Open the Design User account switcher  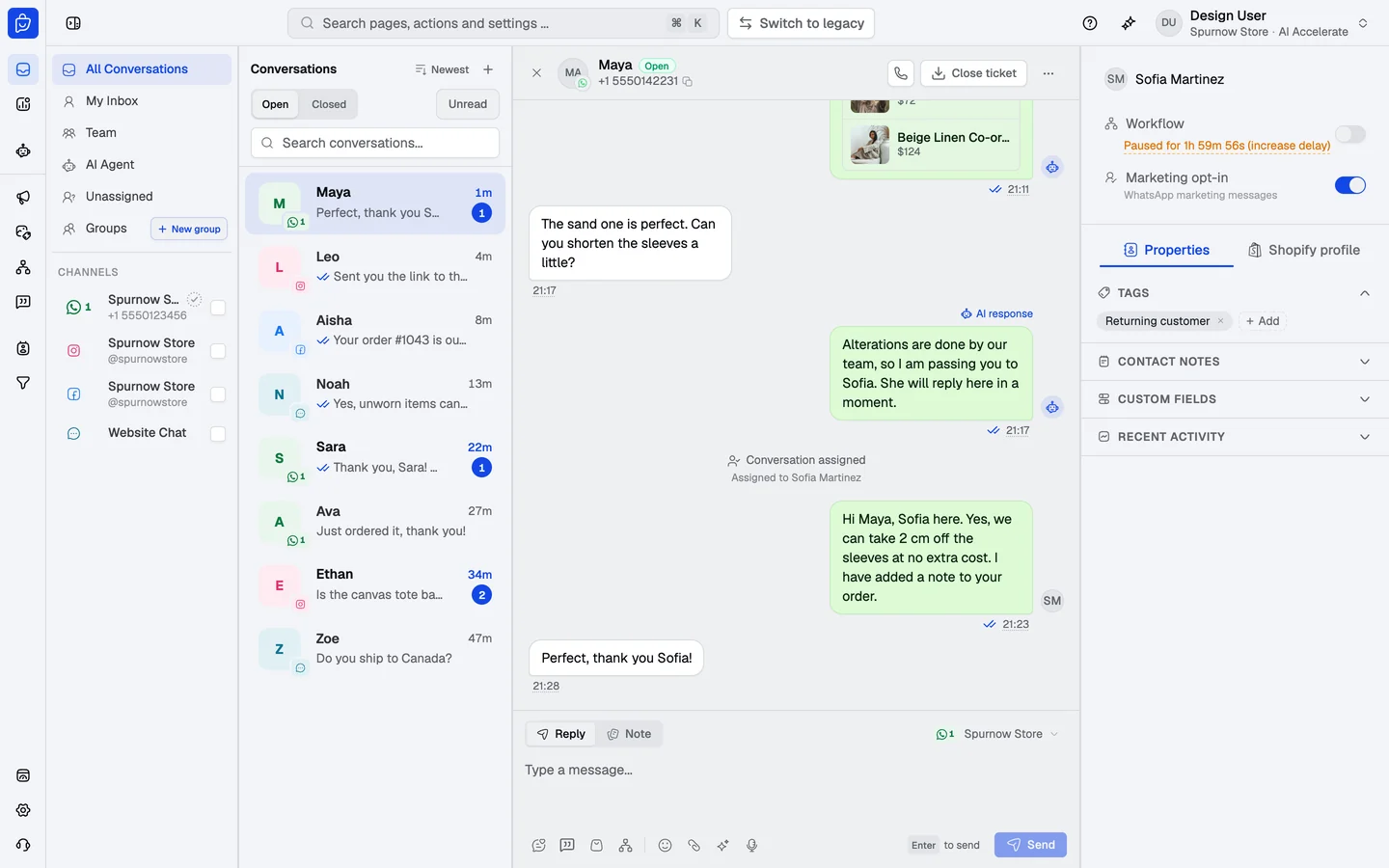(x=1264, y=23)
